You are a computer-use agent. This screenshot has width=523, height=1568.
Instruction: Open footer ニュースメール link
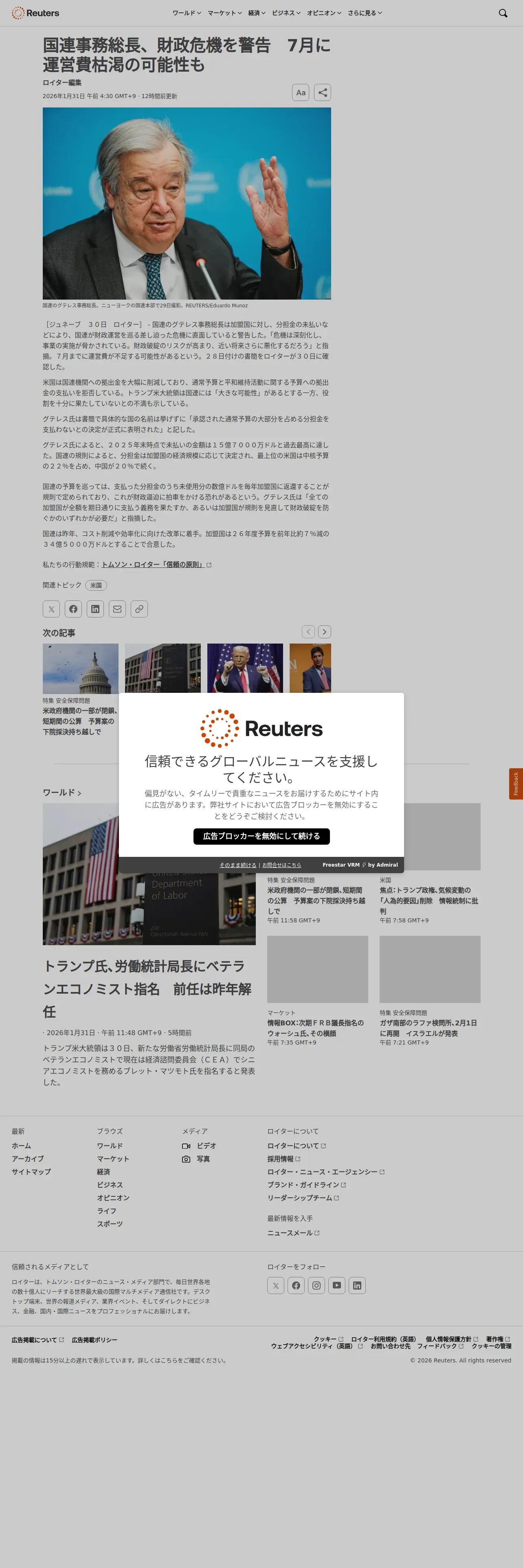(293, 1233)
